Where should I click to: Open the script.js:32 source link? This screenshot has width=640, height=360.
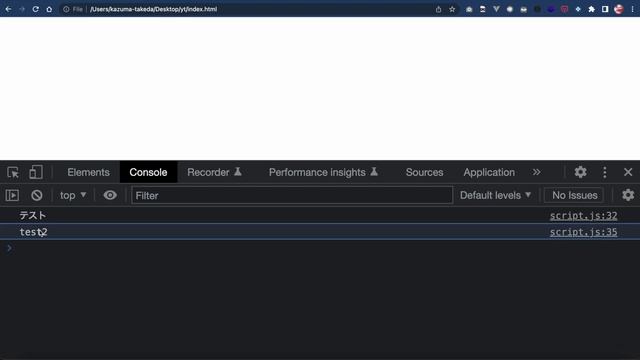tap(583, 216)
